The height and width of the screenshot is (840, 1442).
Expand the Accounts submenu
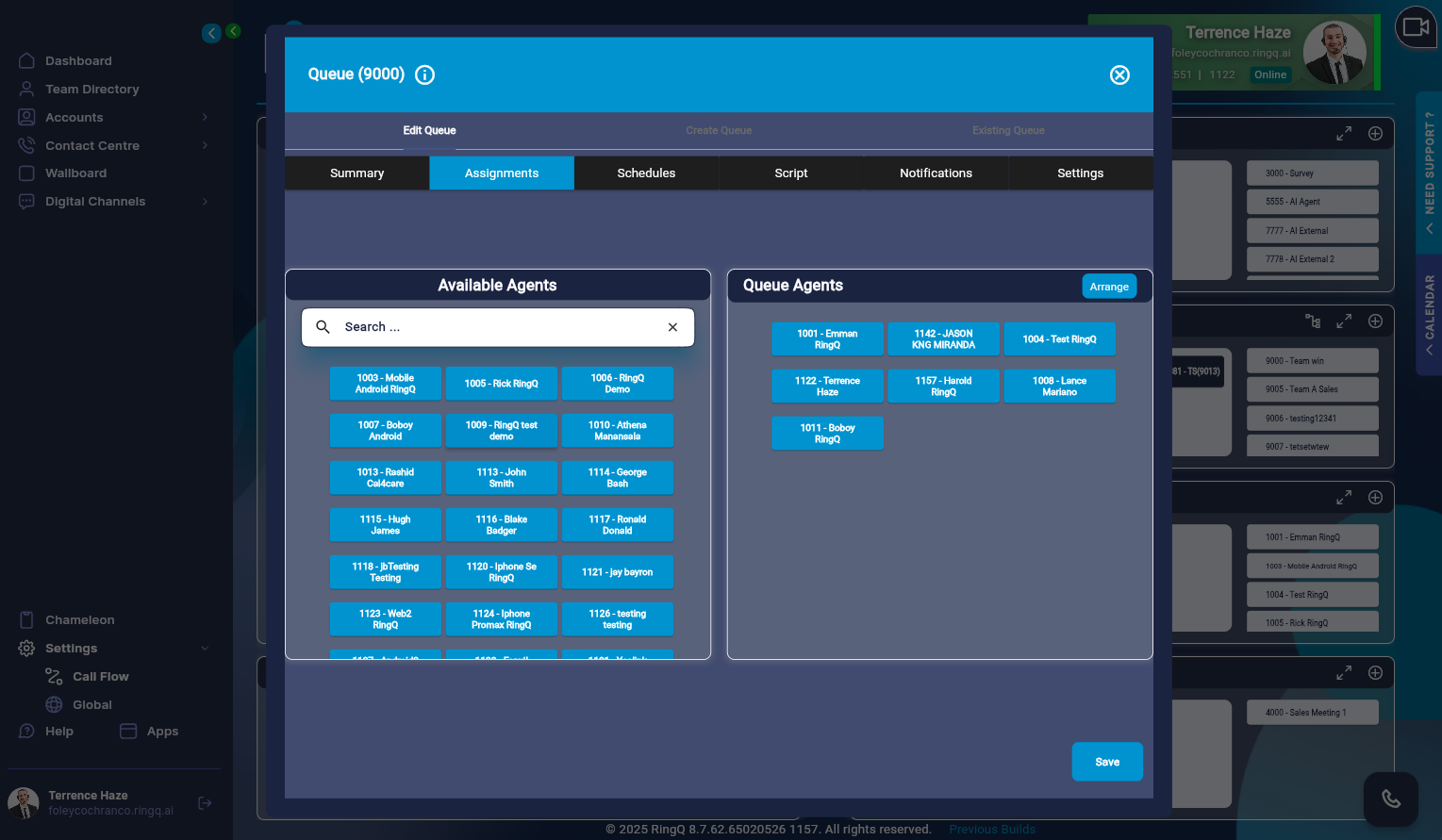205,118
